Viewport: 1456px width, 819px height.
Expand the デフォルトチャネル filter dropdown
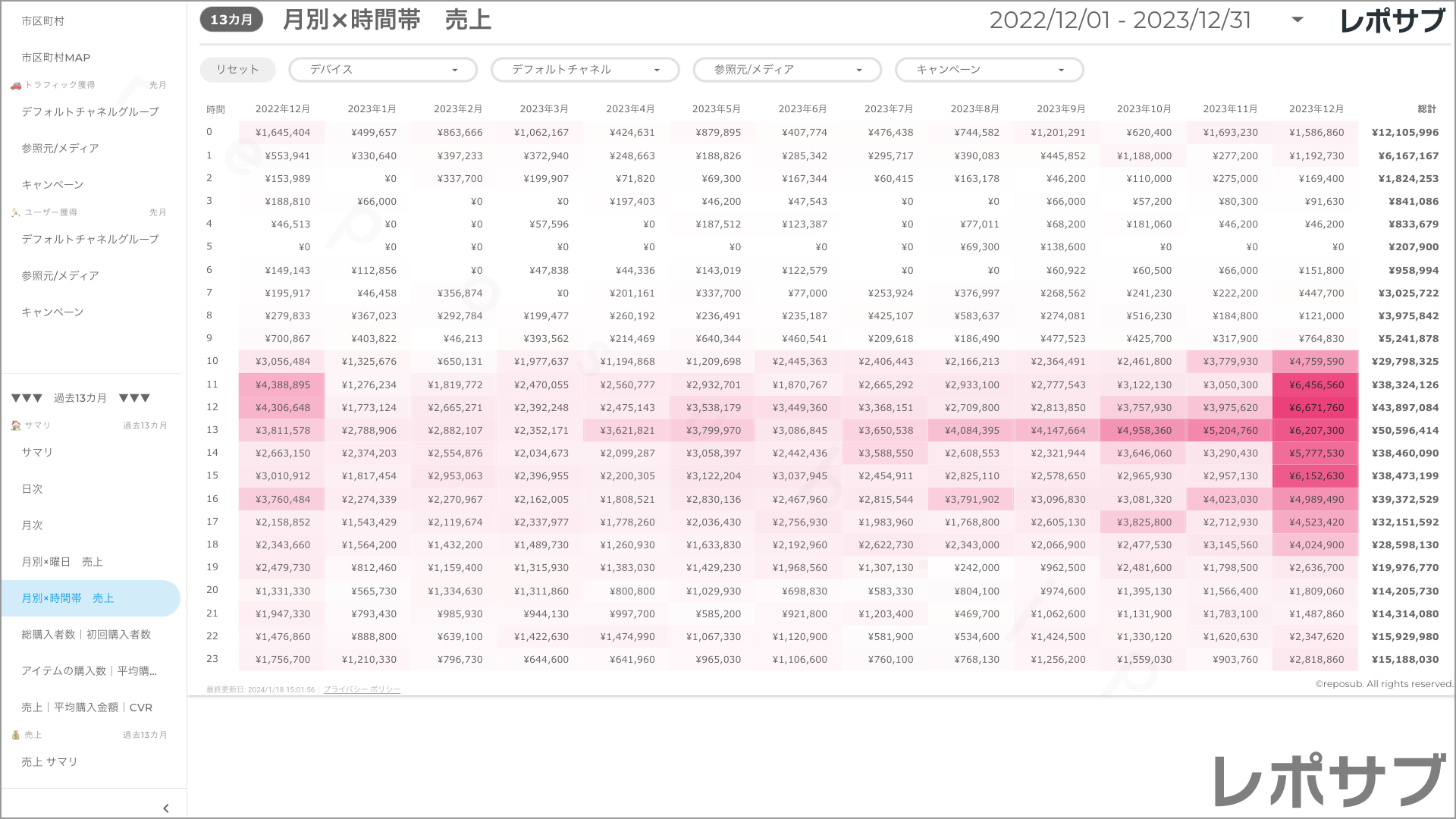pos(585,70)
